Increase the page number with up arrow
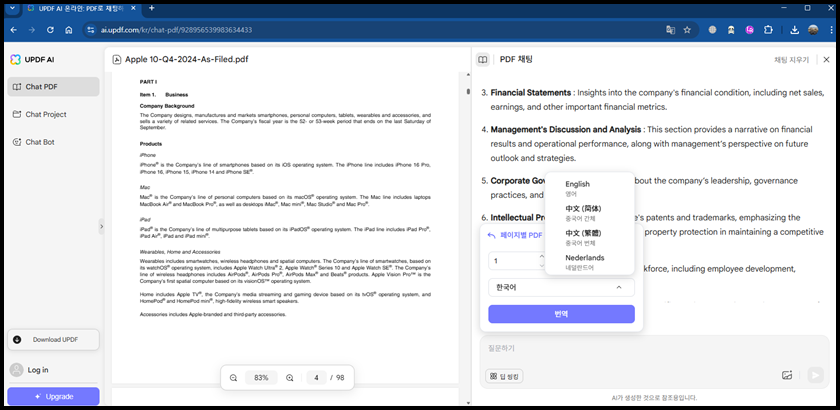This screenshot has height=410, width=840. pos(541,257)
